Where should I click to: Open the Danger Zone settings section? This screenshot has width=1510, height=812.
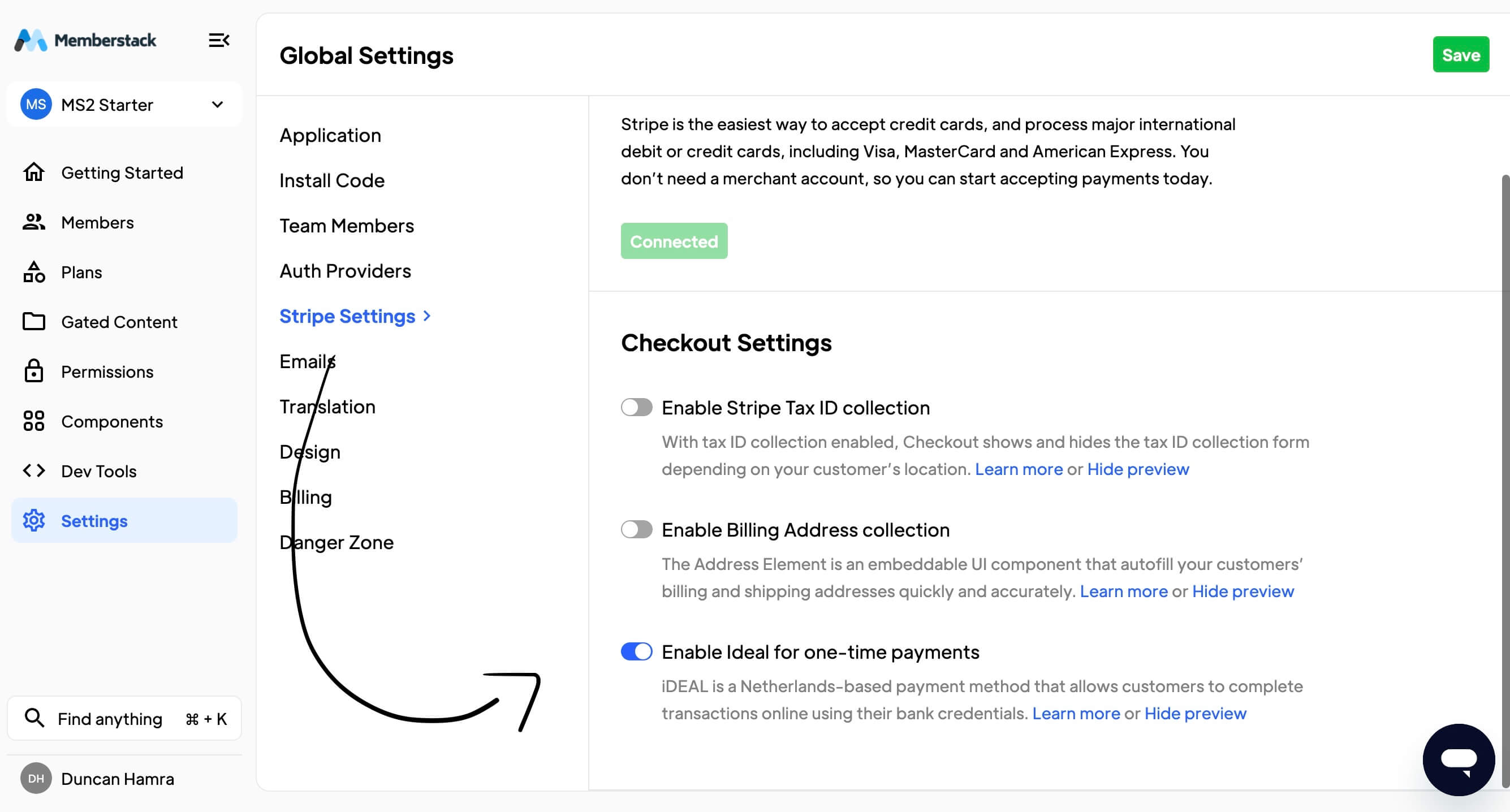(336, 542)
